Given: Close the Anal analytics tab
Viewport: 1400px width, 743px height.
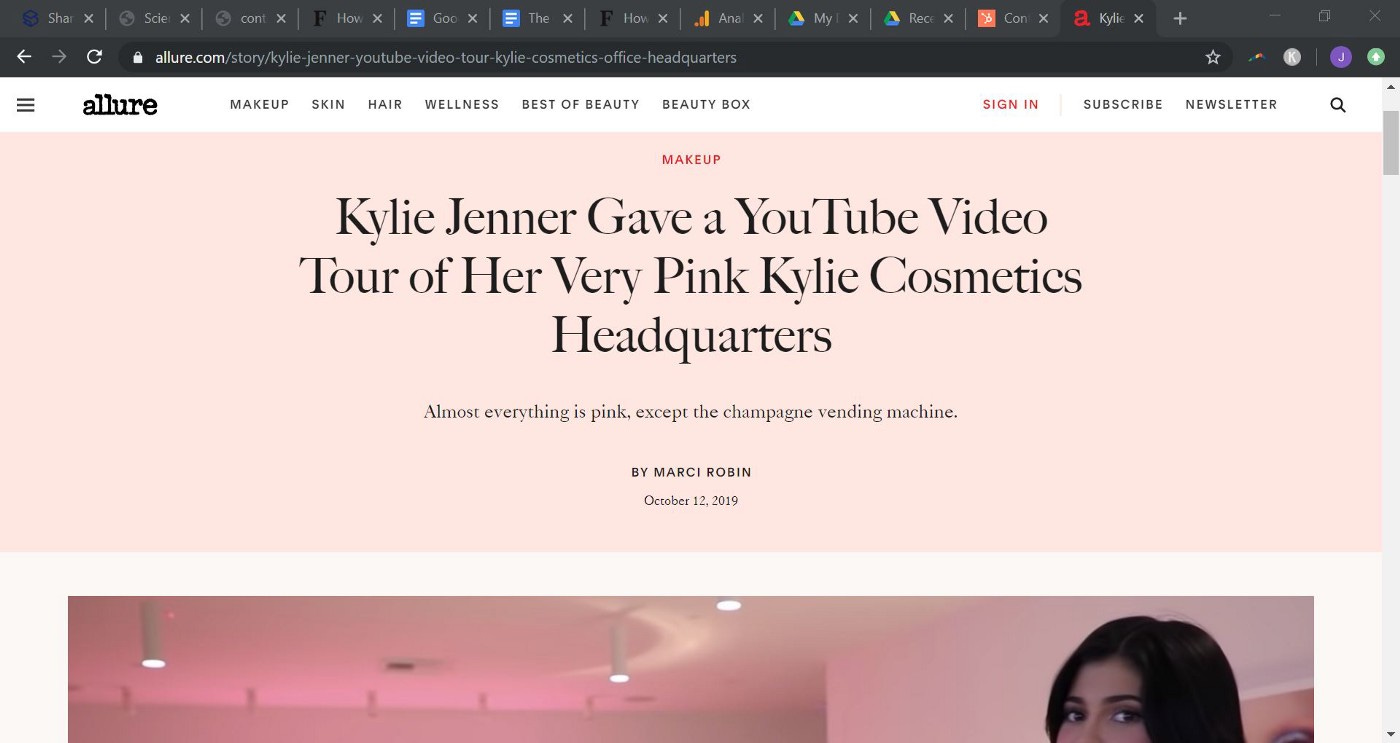Looking at the screenshot, I should tap(757, 18).
